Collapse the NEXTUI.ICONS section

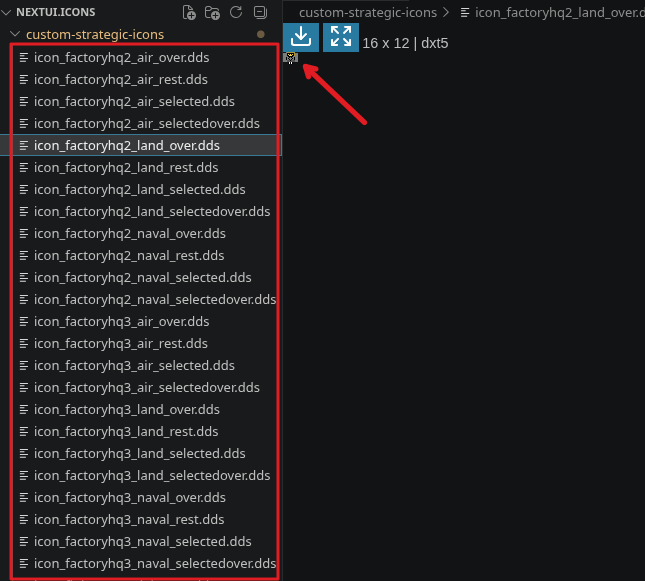tap(6, 12)
